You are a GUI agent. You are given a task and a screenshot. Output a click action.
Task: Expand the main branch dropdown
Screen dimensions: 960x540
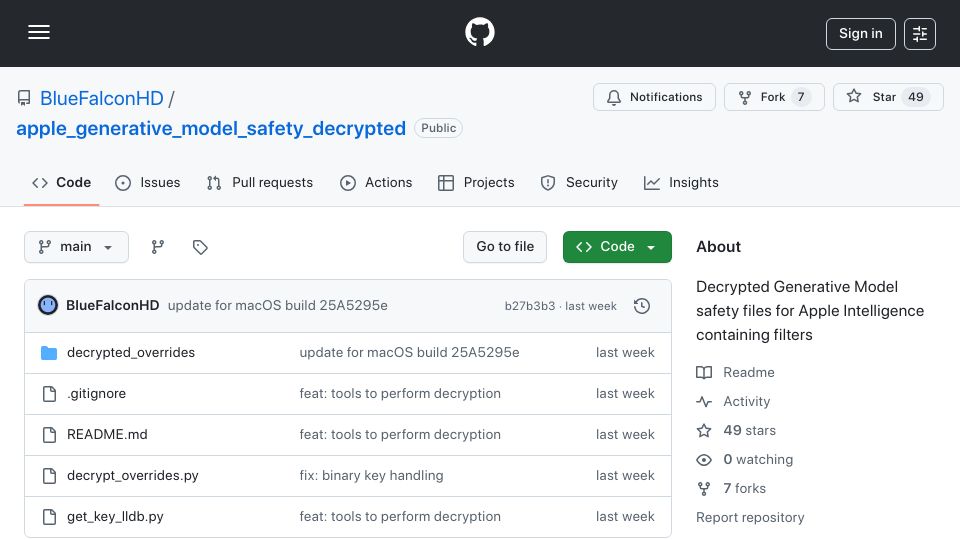(x=76, y=247)
